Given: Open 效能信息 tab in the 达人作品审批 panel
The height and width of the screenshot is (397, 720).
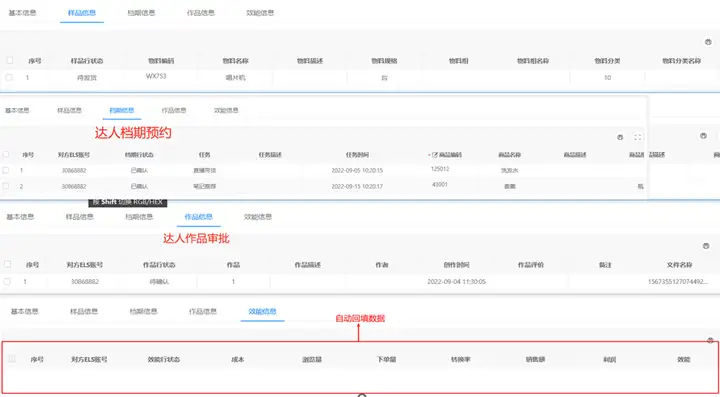Looking at the screenshot, I should pos(258,217).
